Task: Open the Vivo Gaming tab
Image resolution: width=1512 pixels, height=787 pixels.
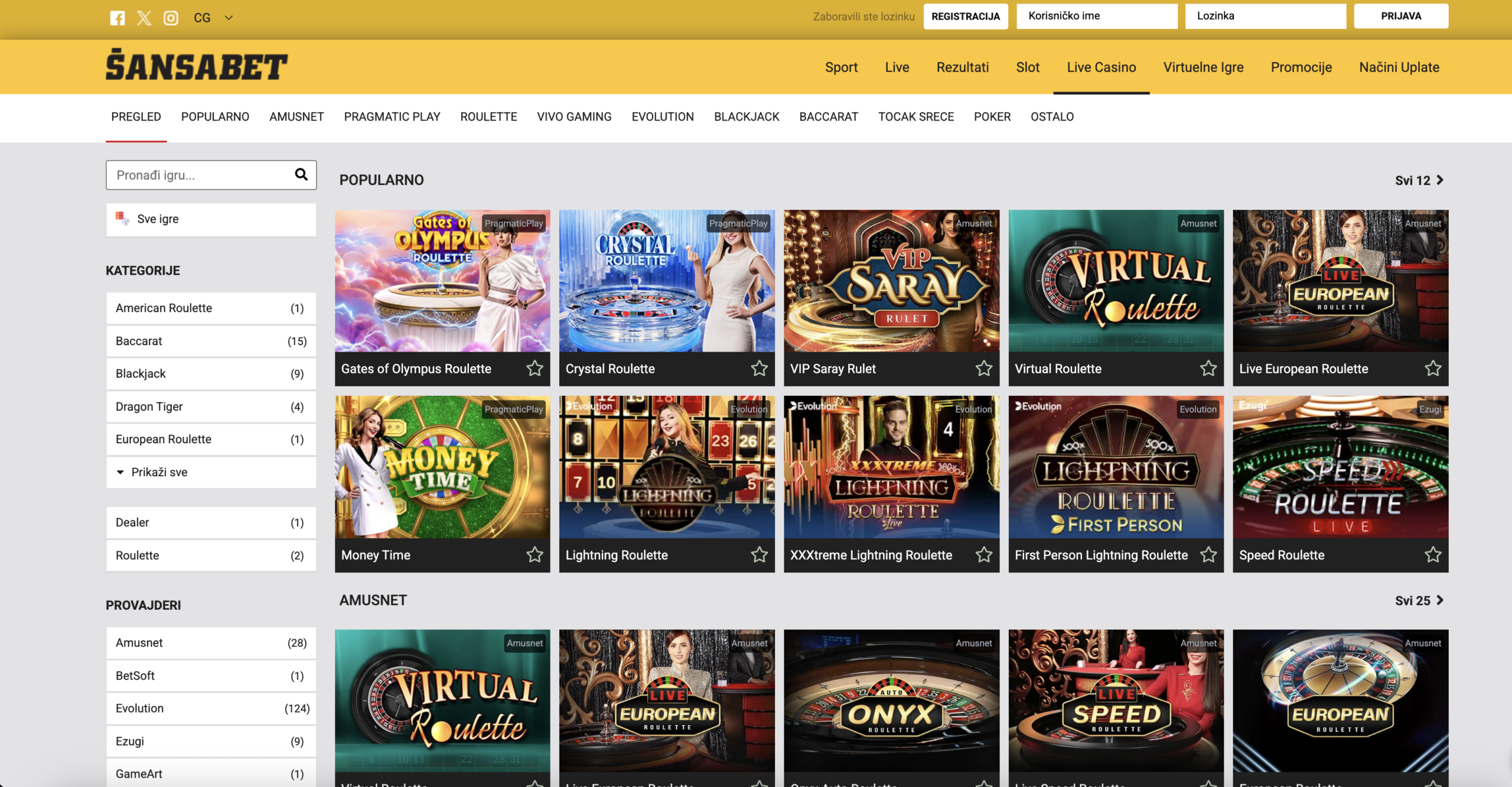Action: [x=574, y=117]
